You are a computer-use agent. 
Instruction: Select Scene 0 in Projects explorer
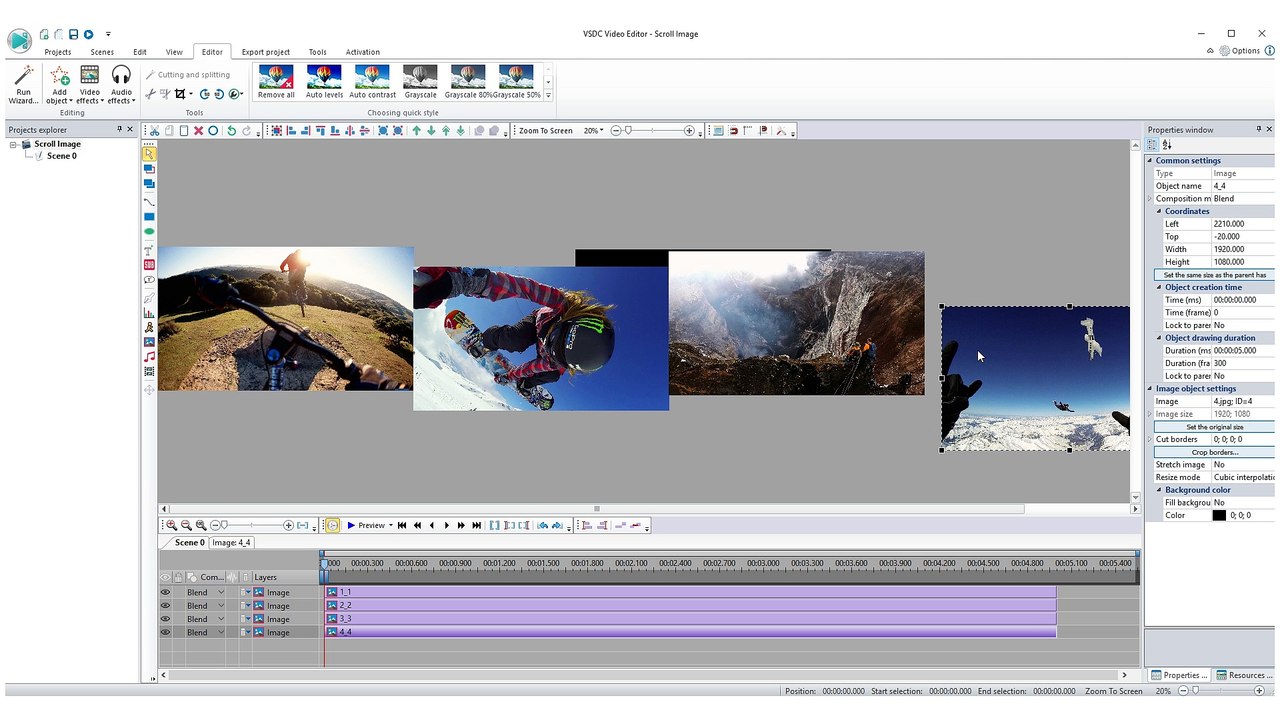click(61, 156)
